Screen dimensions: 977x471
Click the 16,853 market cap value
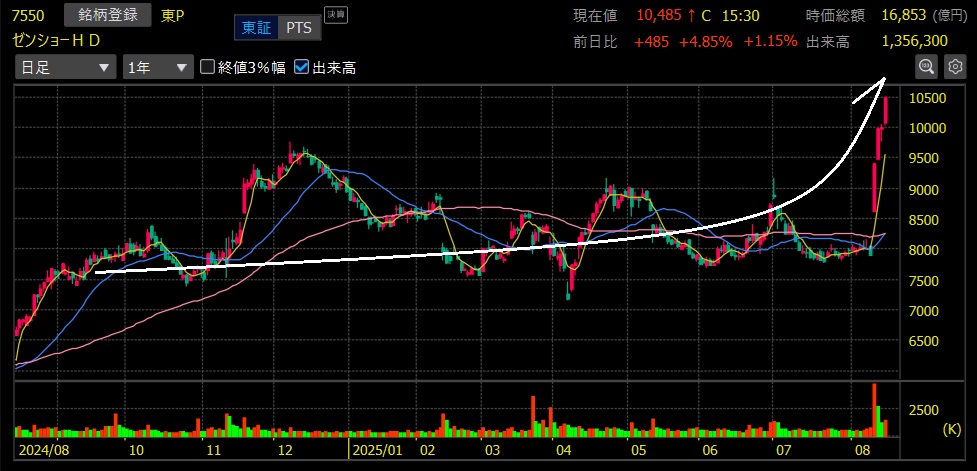903,16
